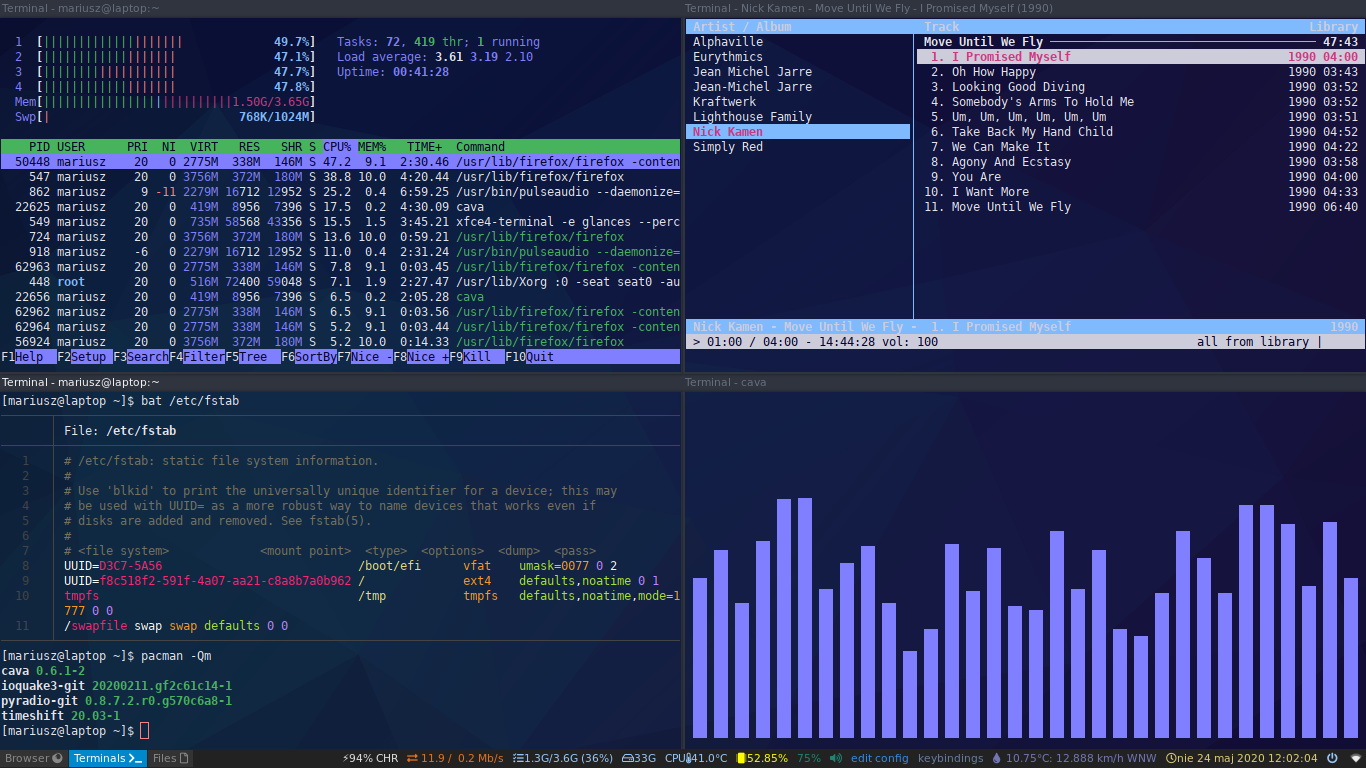Select the Simply Red artist in the library
This screenshot has height=768, width=1366.
(x=727, y=147)
